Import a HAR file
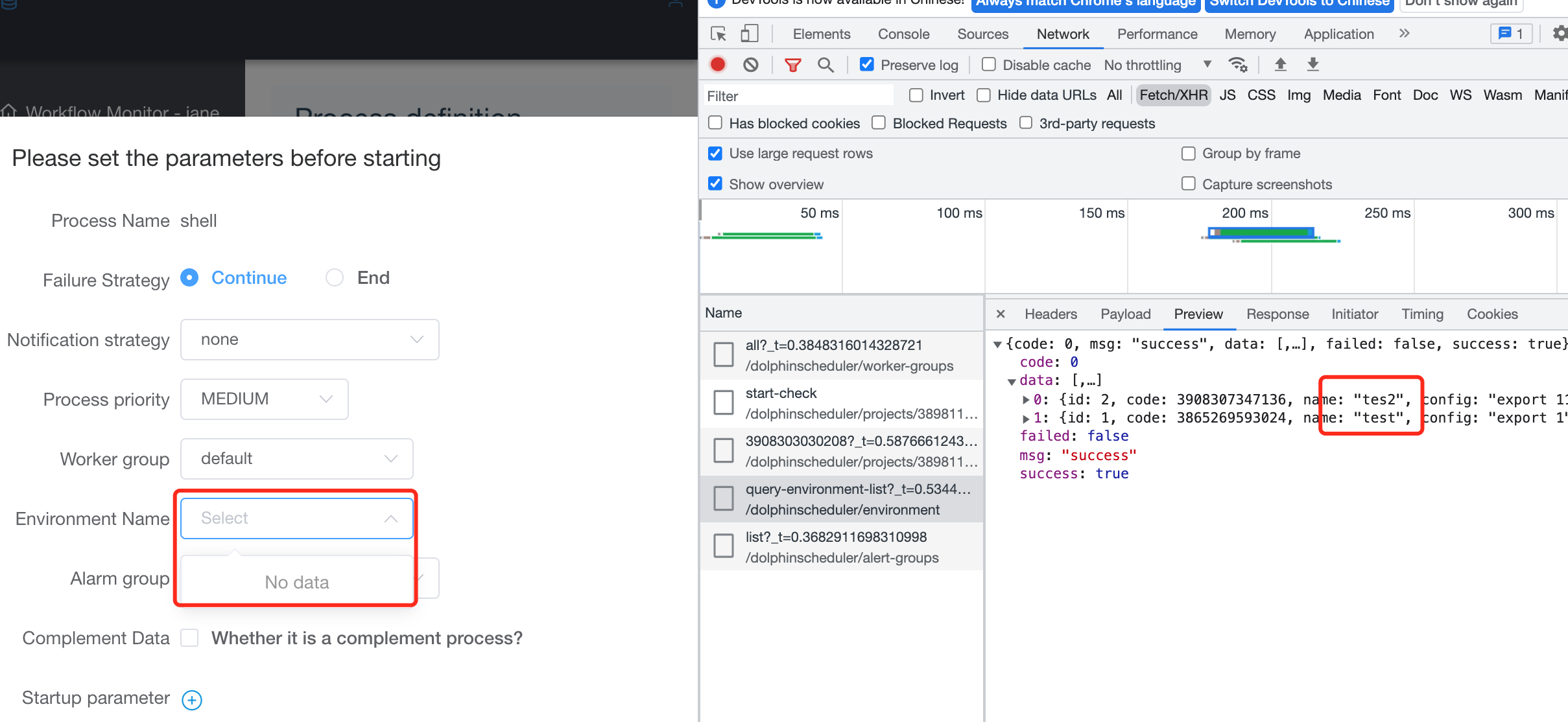1568x722 pixels. 1281,64
